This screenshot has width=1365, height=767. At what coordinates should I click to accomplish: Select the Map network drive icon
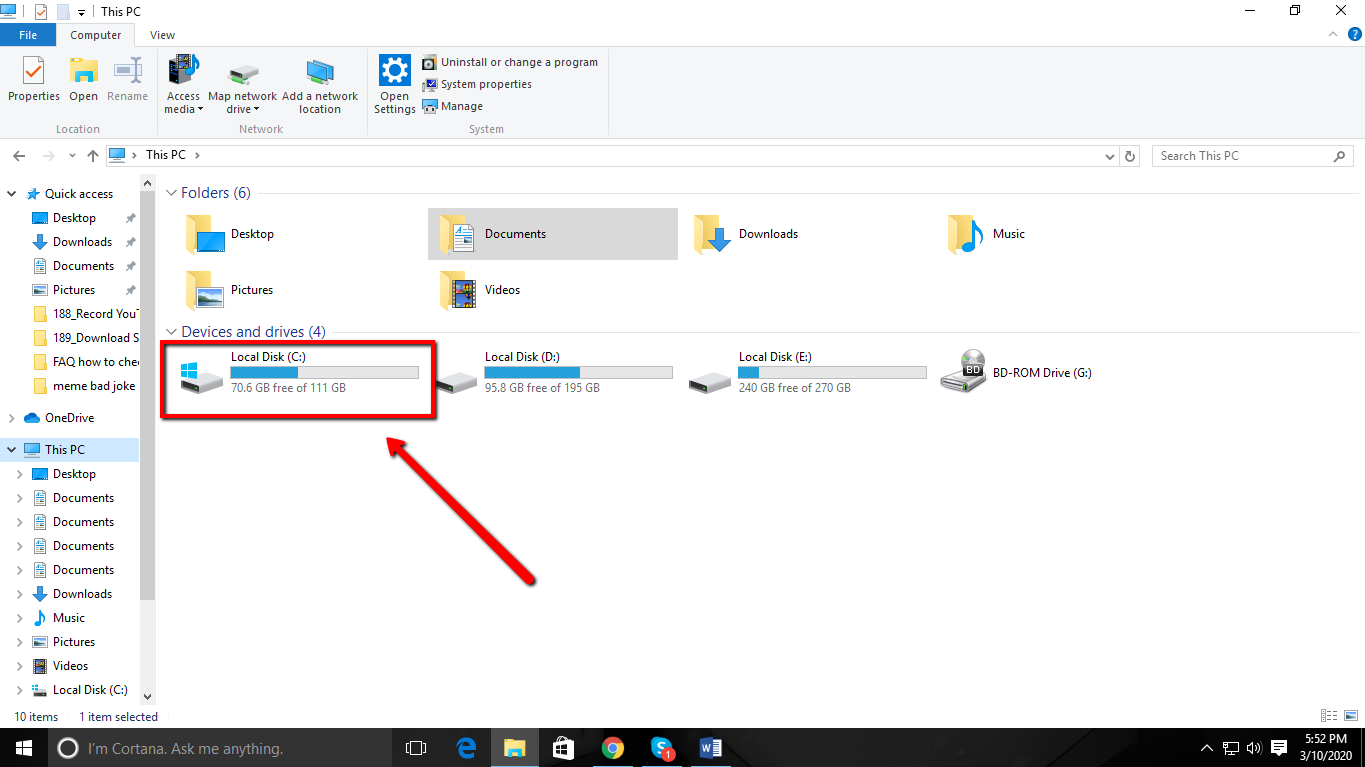pyautogui.click(x=243, y=78)
